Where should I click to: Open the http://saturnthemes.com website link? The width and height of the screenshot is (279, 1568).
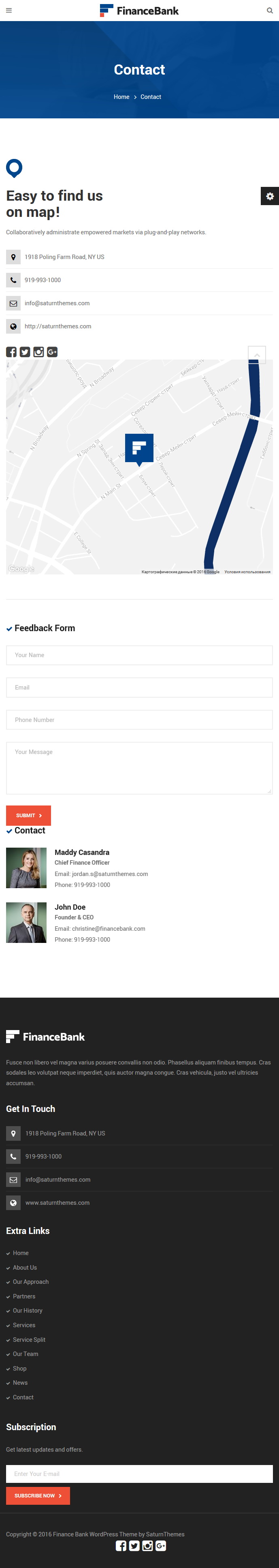coord(58,326)
